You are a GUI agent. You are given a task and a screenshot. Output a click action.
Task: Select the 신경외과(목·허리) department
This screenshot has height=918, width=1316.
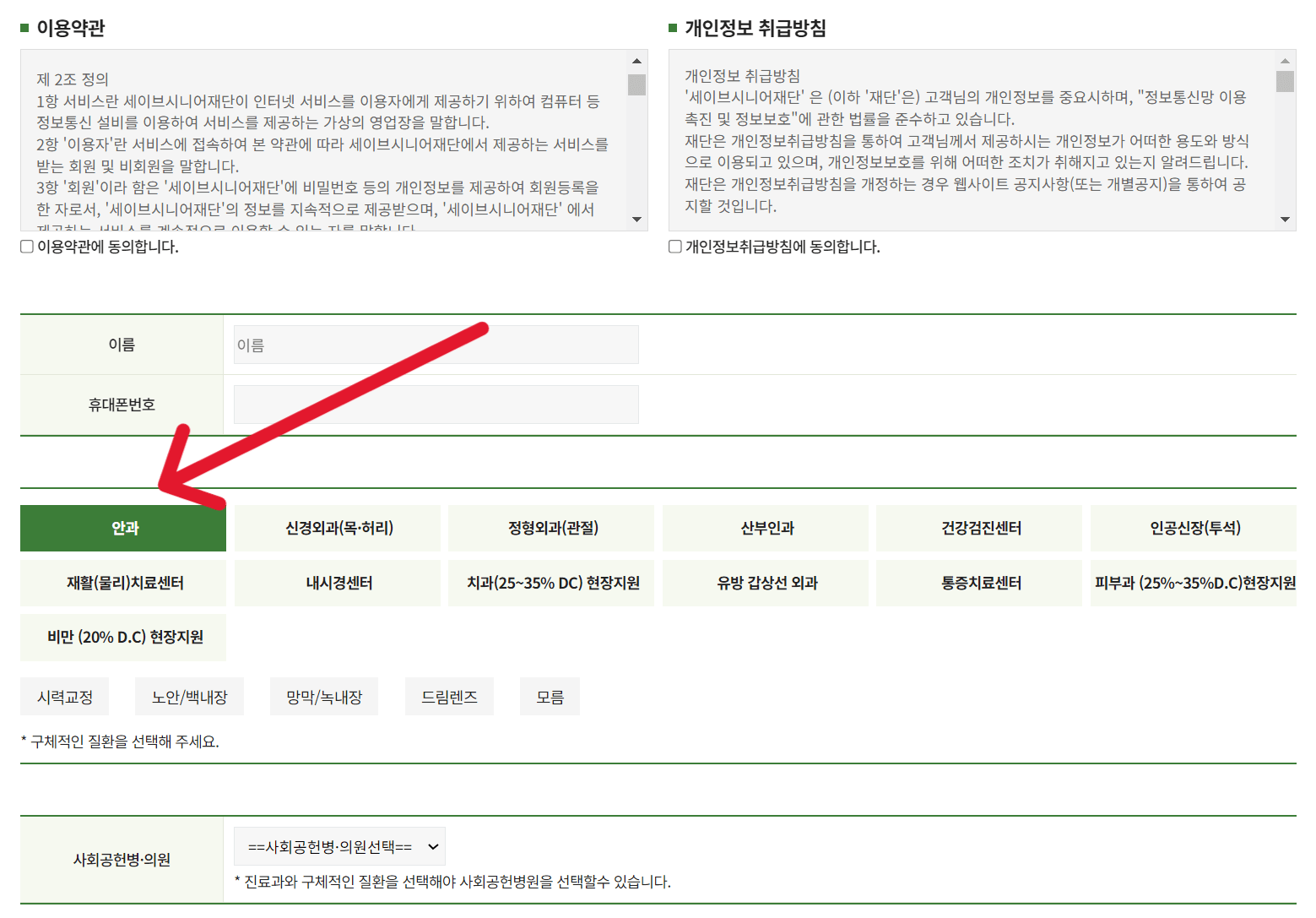tap(337, 528)
